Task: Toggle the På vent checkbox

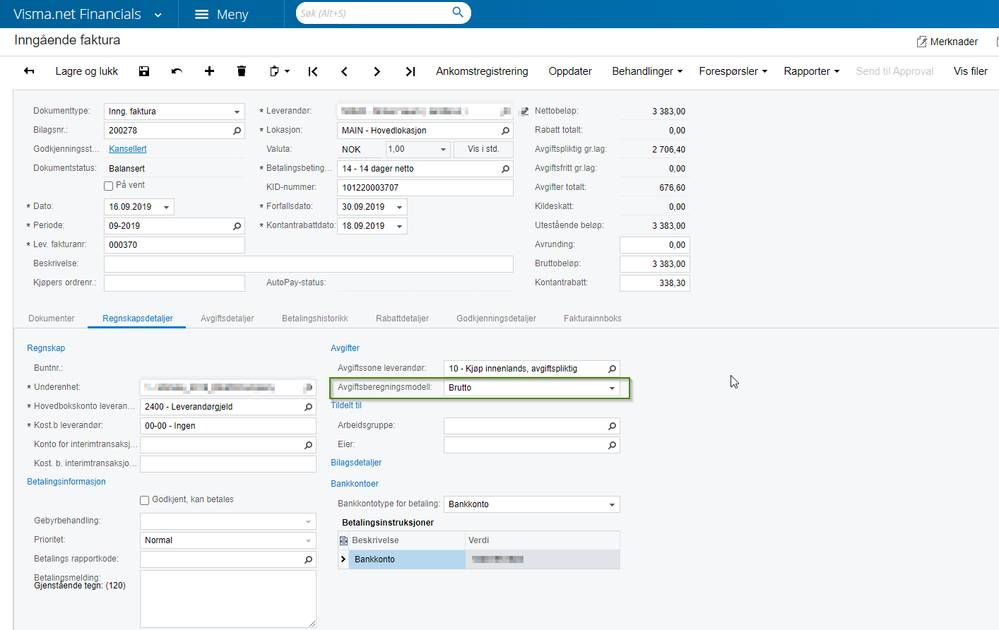Action: pos(109,186)
